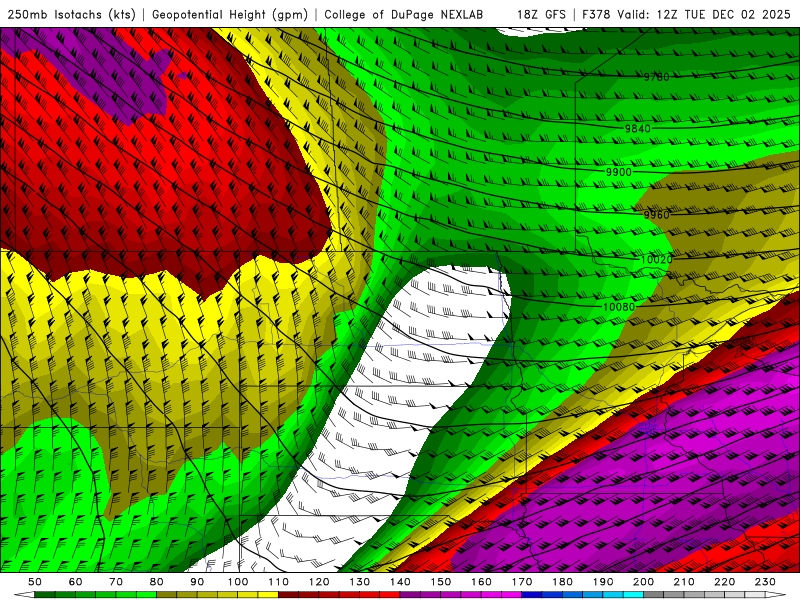The width and height of the screenshot is (800, 600).
Task: Click the 150 value on the color scale
Action: 441,582
